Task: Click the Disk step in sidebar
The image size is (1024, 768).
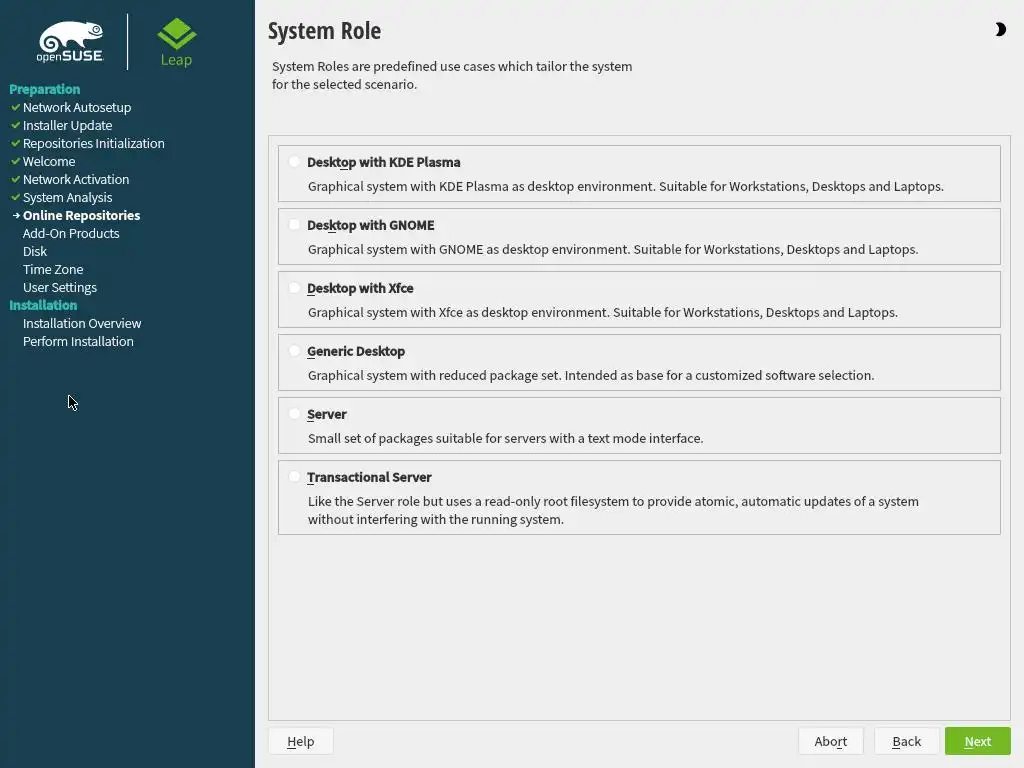Action: pos(35,251)
